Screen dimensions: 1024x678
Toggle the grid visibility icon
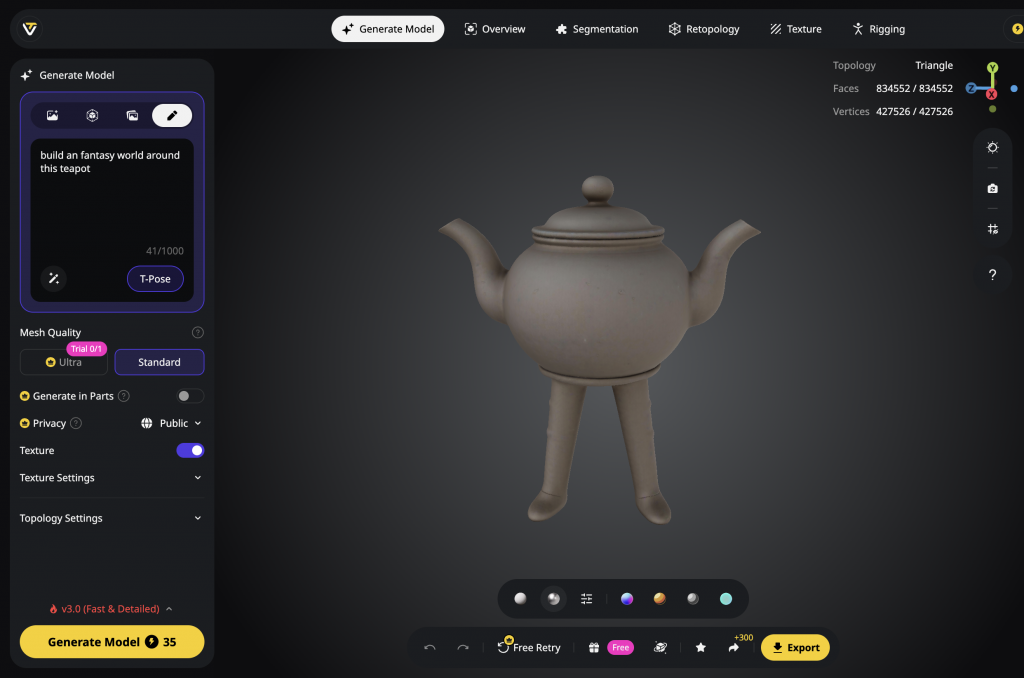(992, 229)
